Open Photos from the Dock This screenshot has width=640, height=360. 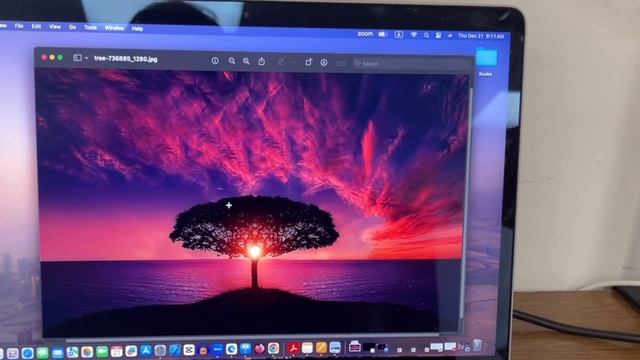(x=87, y=352)
